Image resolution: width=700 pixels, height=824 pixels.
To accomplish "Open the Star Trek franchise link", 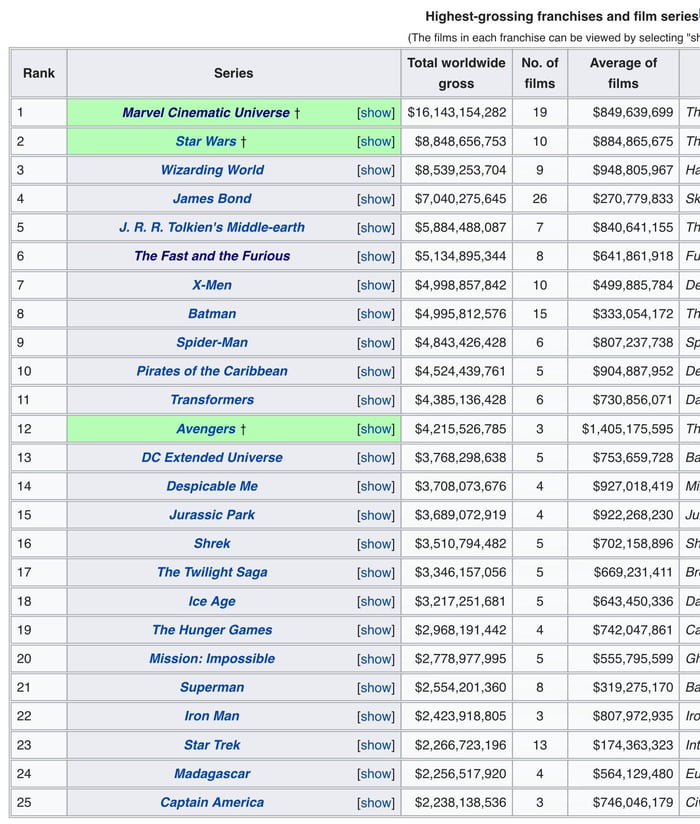I will (x=212, y=744).
